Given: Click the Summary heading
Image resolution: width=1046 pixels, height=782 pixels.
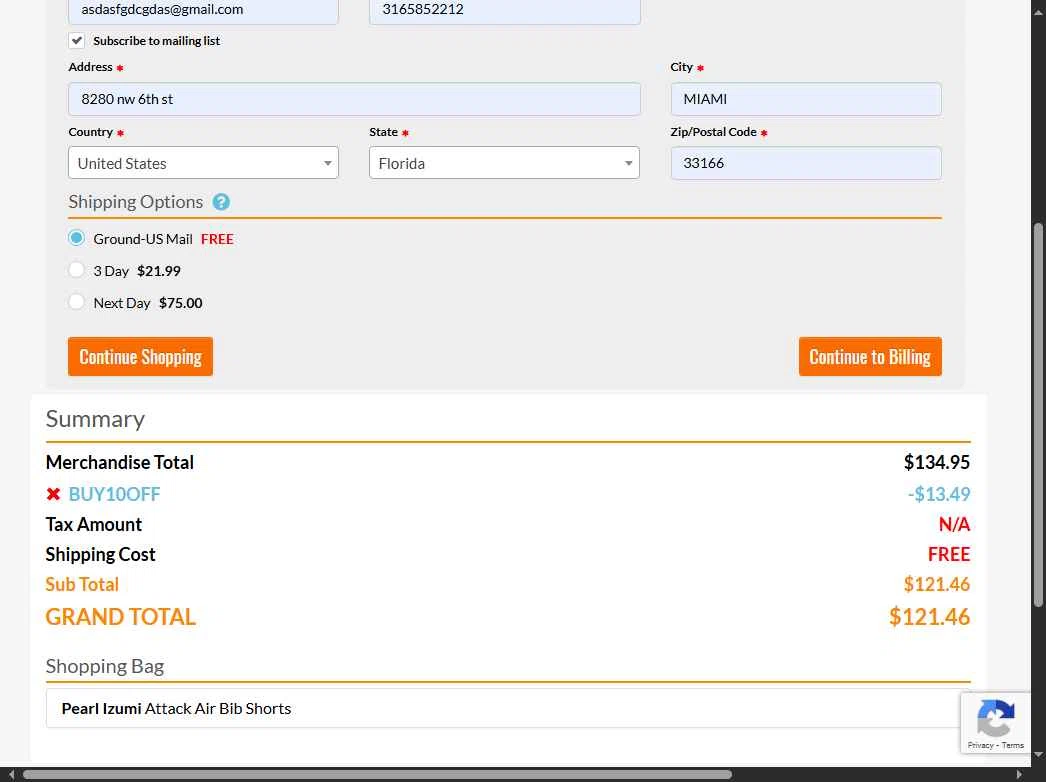Looking at the screenshot, I should pyautogui.click(x=95, y=419).
